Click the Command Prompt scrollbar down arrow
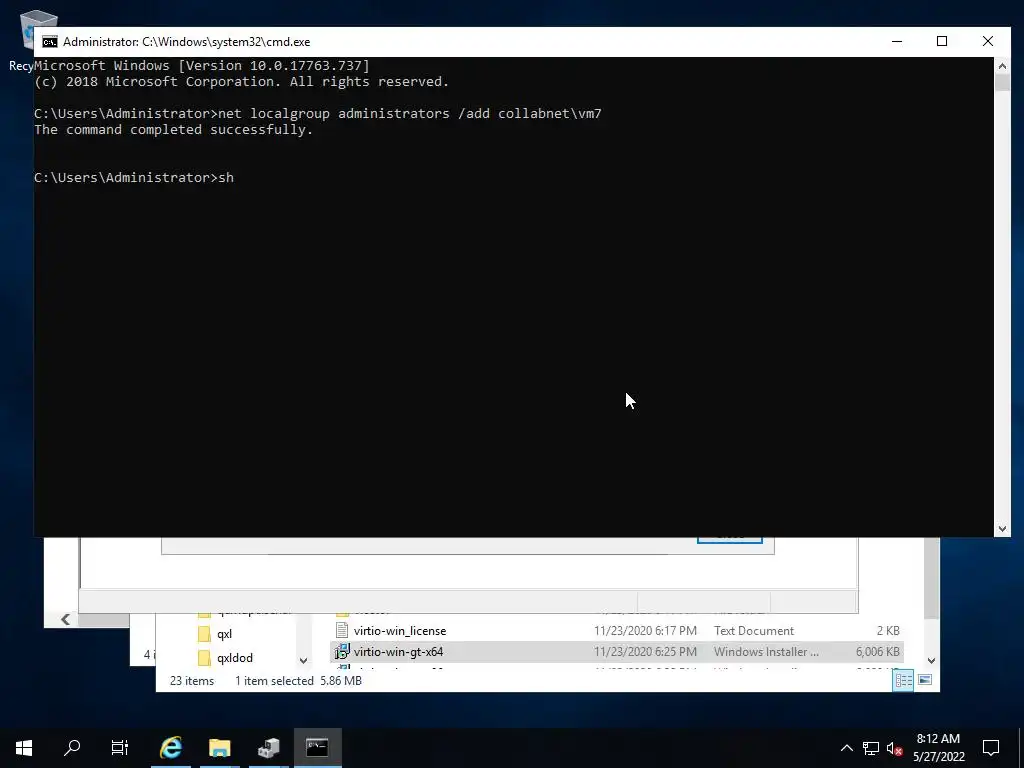The width and height of the screenshot is (1024, 768). click(1002, 529)
